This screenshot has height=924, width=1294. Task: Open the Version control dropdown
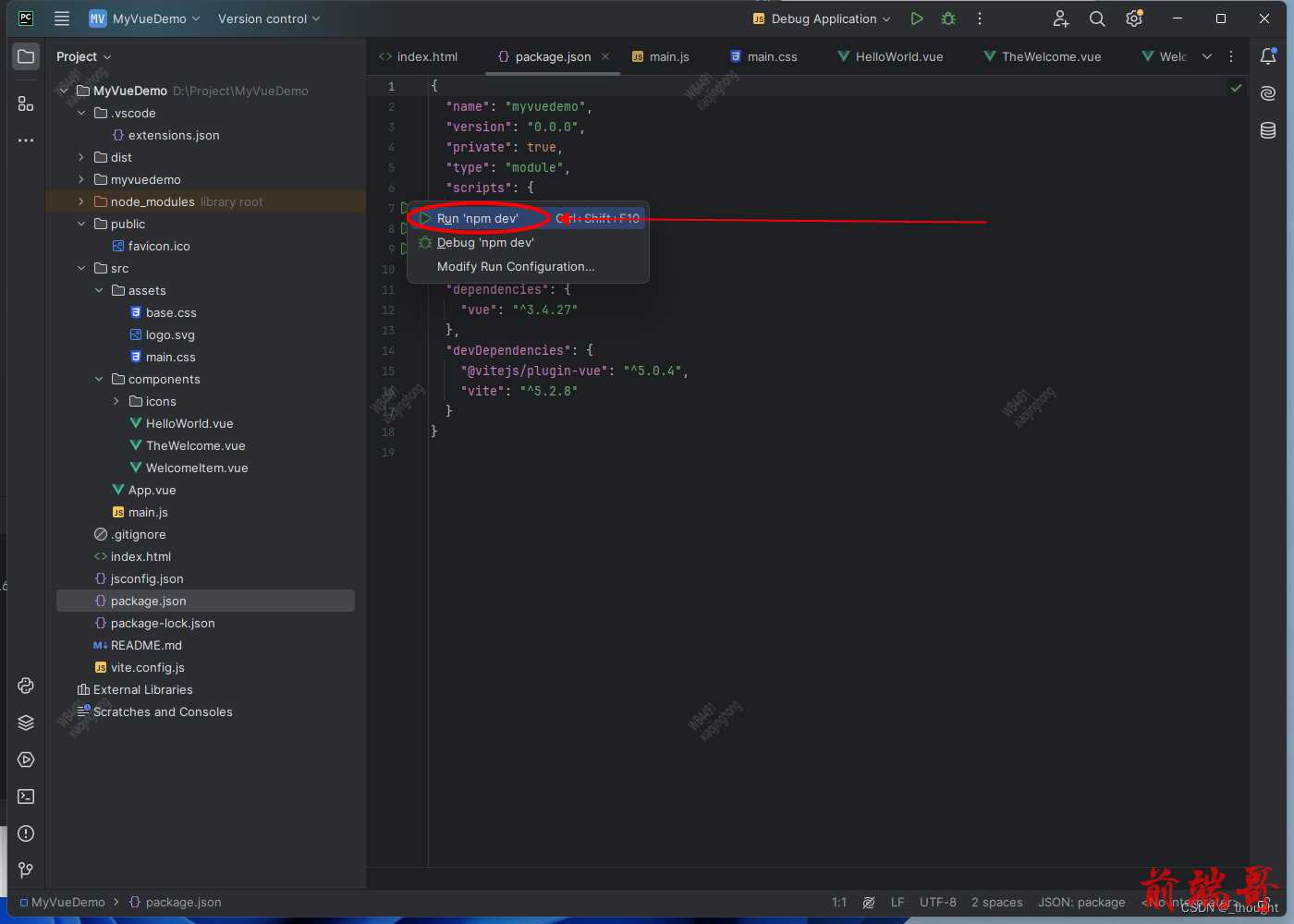[x=269, y=18]
